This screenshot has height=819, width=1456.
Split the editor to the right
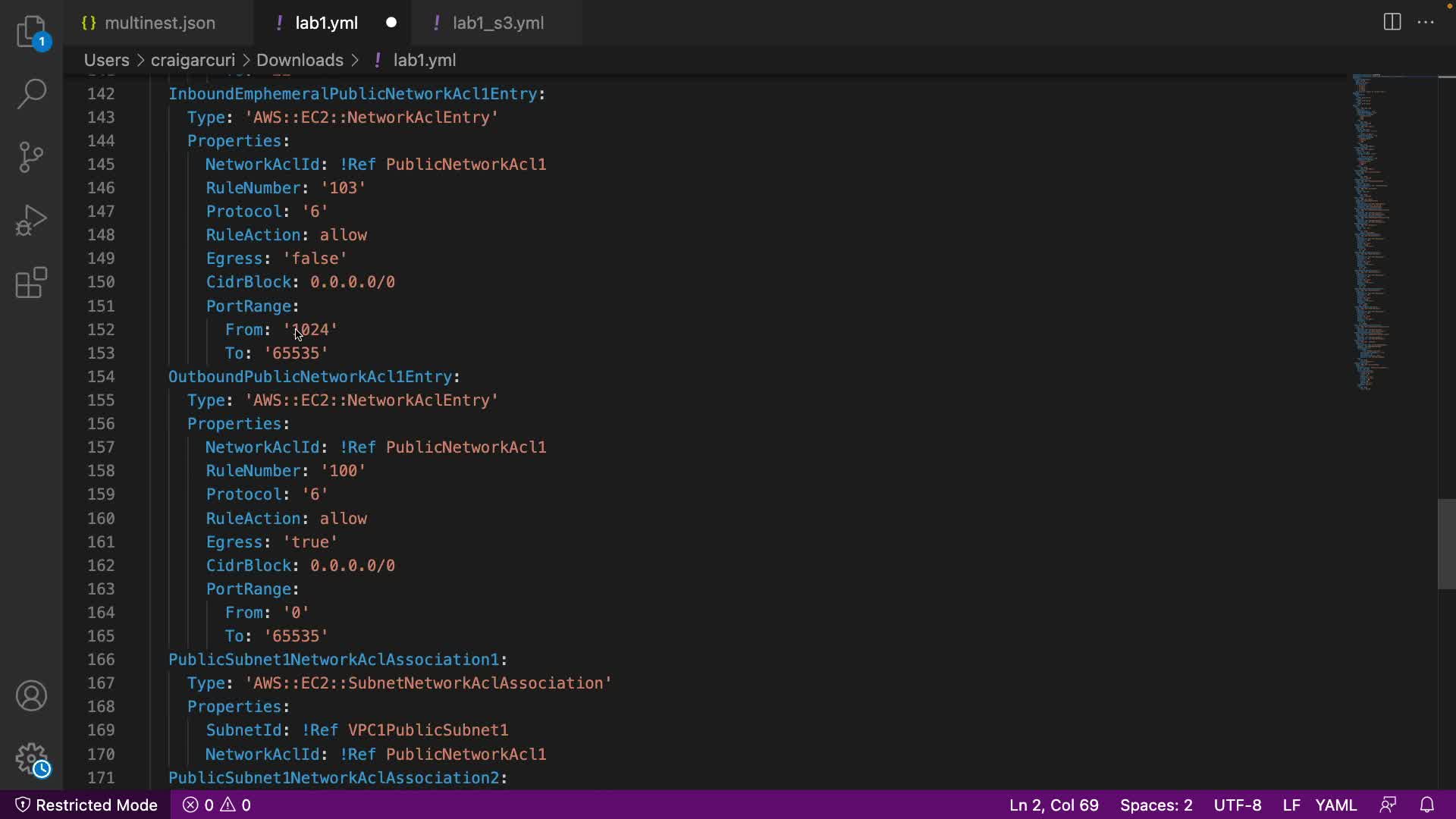click(x=1392, y=22)
